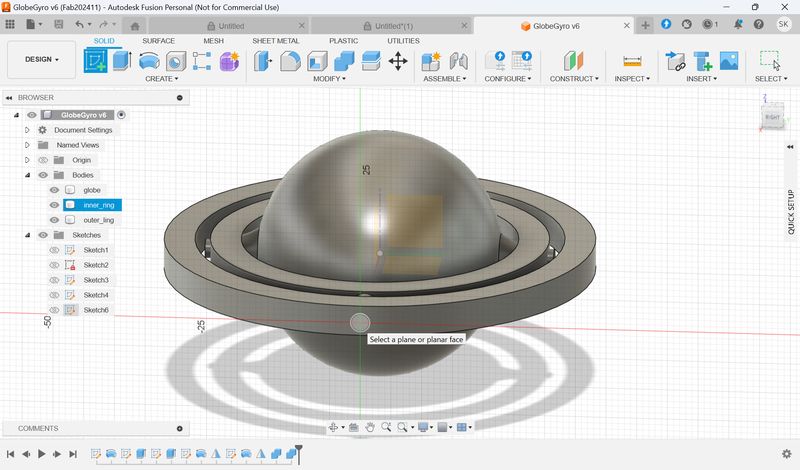
Task: Switch to the UTILITIES tab
Action: coord(403,41)
